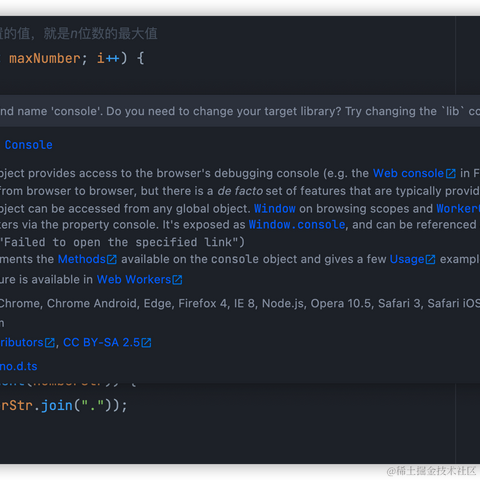The image size is (480, 480).
Task: Open the Web console link
Action: click(x=408, y=173)
